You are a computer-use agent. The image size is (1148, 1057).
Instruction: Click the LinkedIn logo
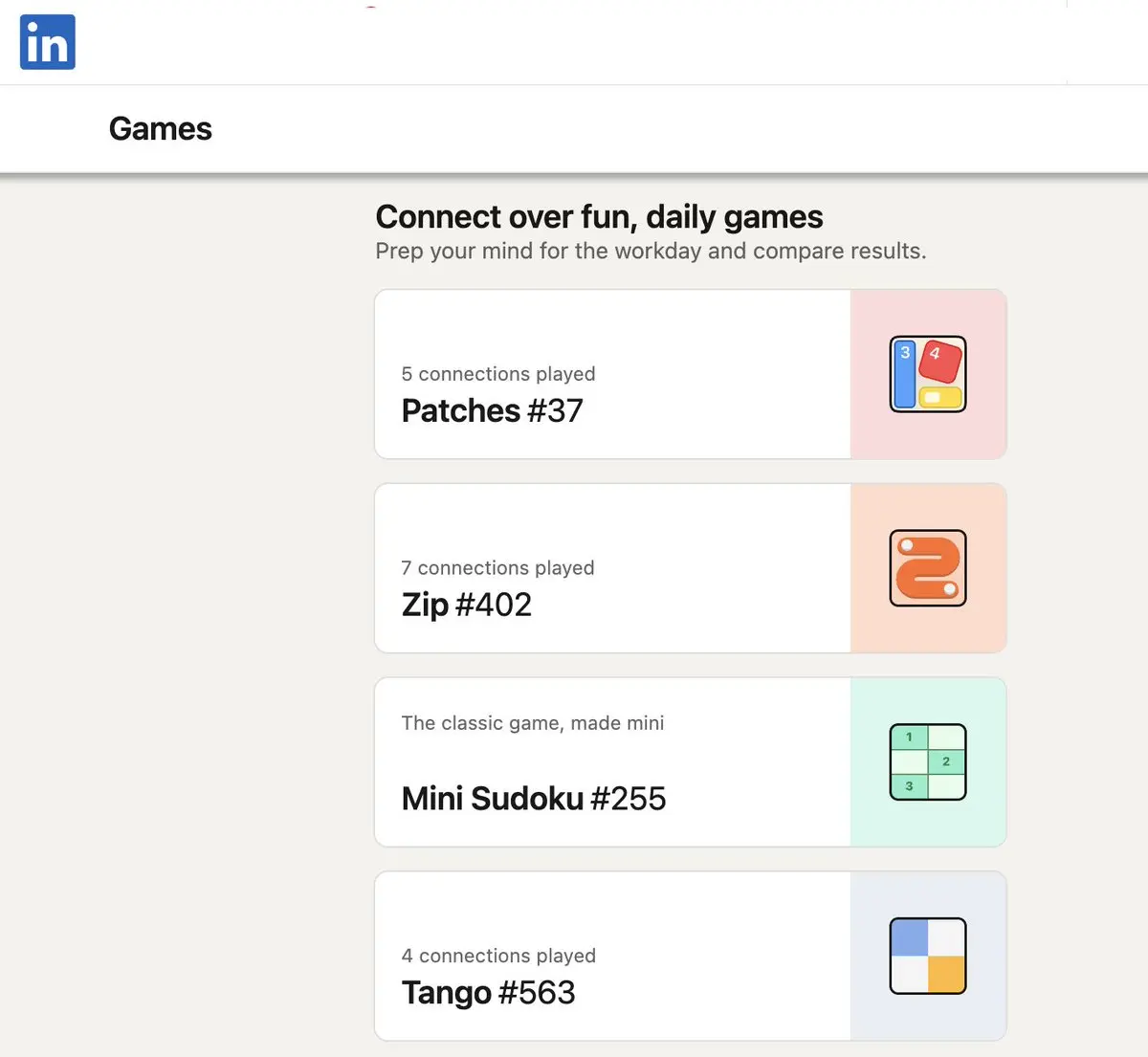[x=48, y=42]
